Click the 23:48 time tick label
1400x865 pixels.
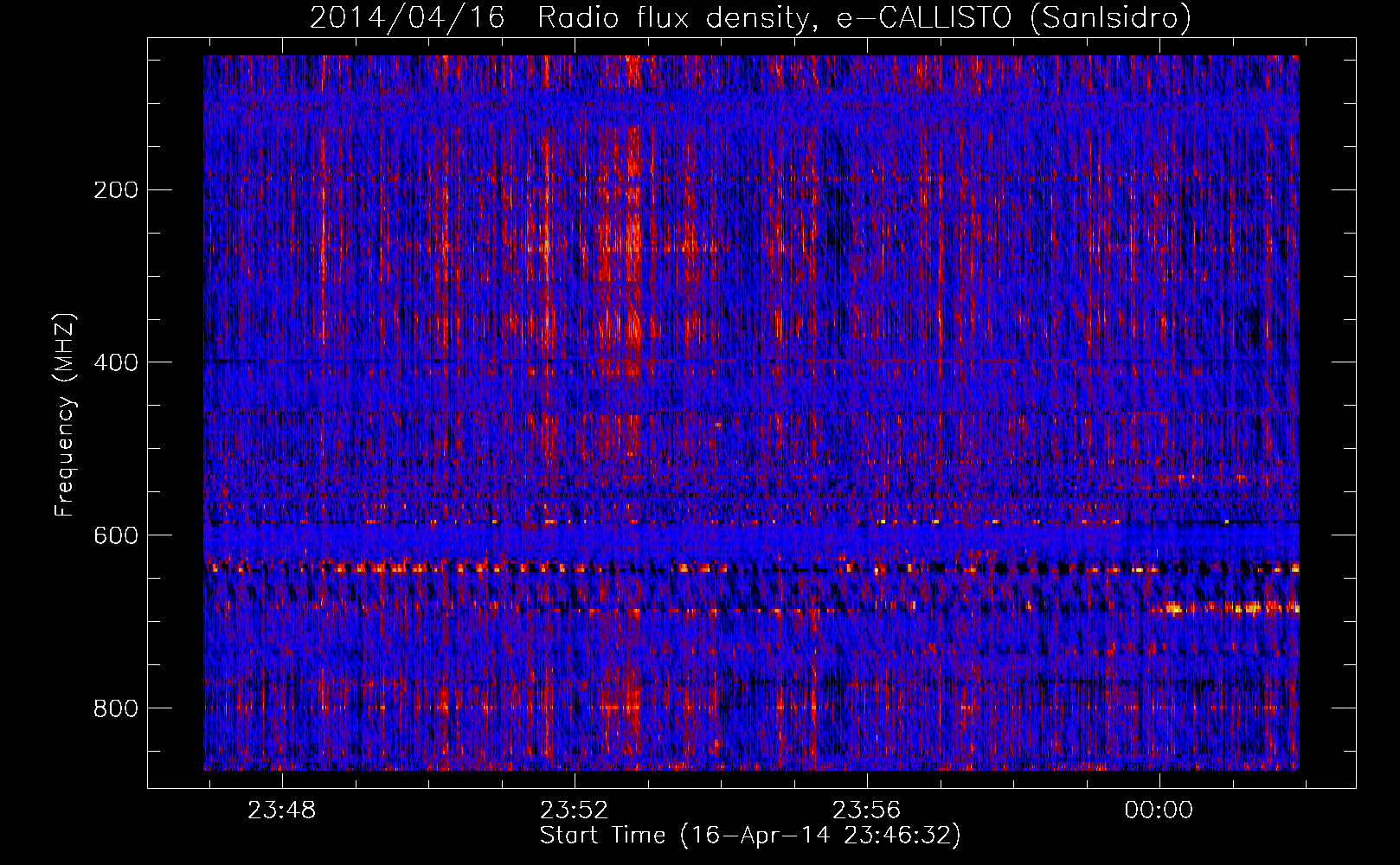click(281, 811)
